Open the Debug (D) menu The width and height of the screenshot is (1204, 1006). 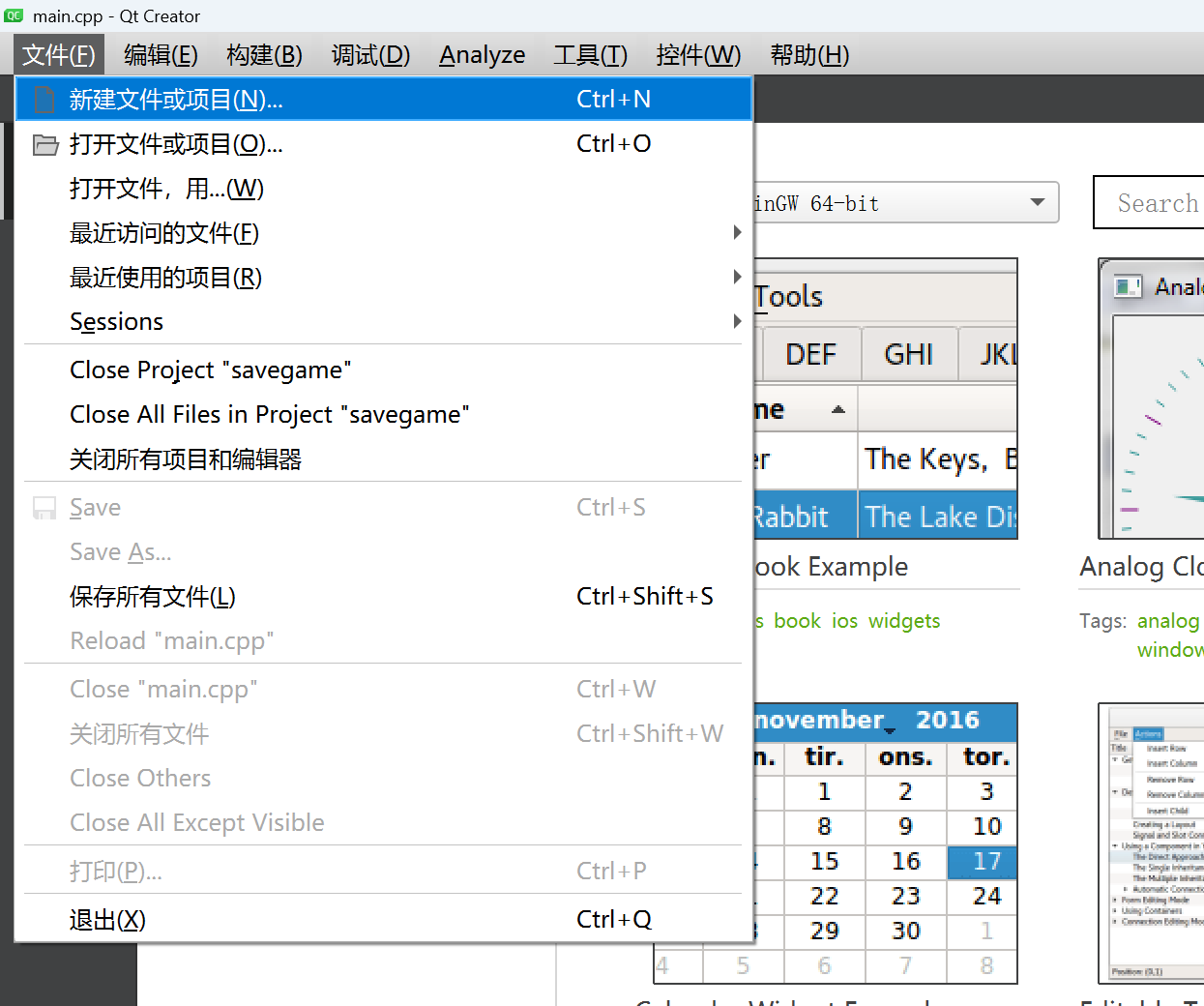coord(370,55)
